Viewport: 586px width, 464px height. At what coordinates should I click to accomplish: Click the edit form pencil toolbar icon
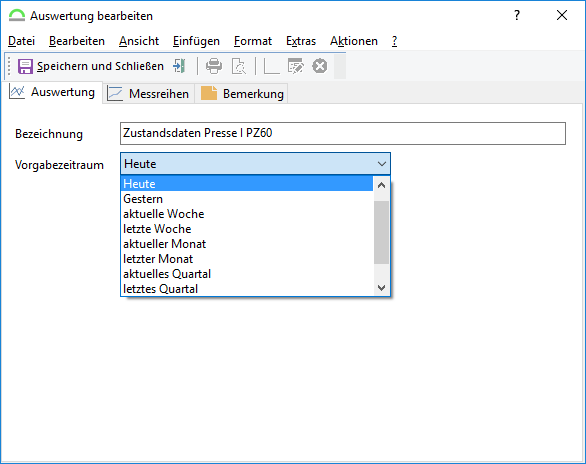click(296, 66)
